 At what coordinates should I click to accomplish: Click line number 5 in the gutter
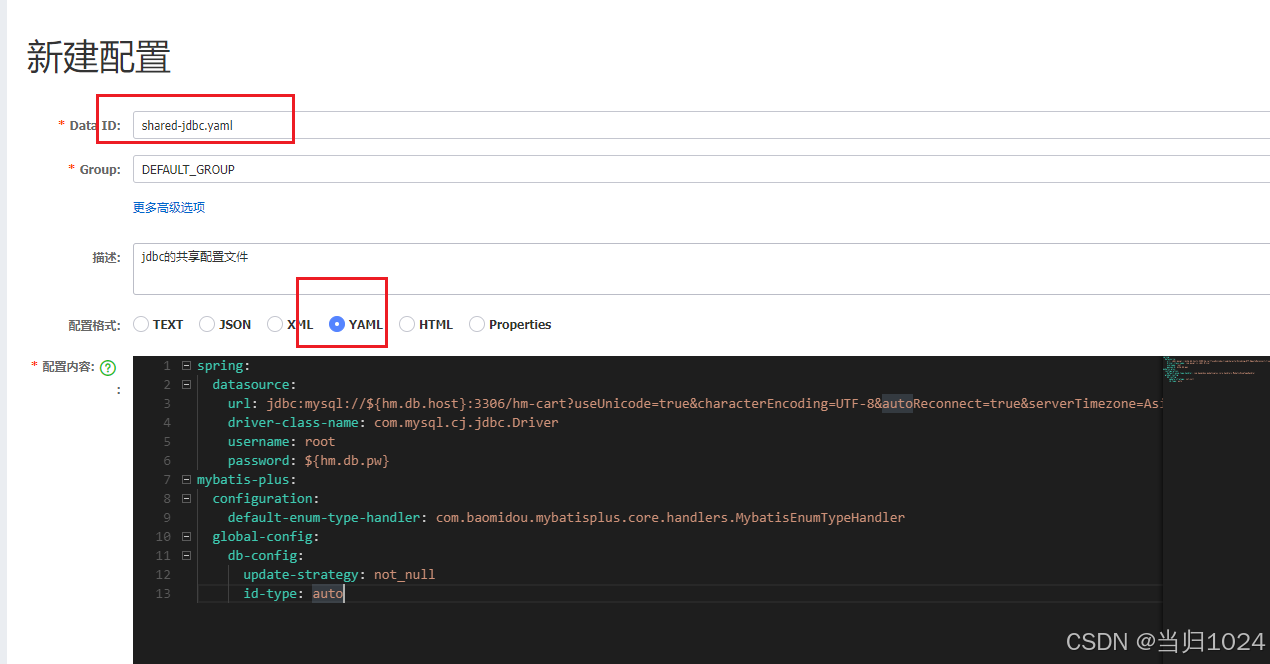(167, 442)
